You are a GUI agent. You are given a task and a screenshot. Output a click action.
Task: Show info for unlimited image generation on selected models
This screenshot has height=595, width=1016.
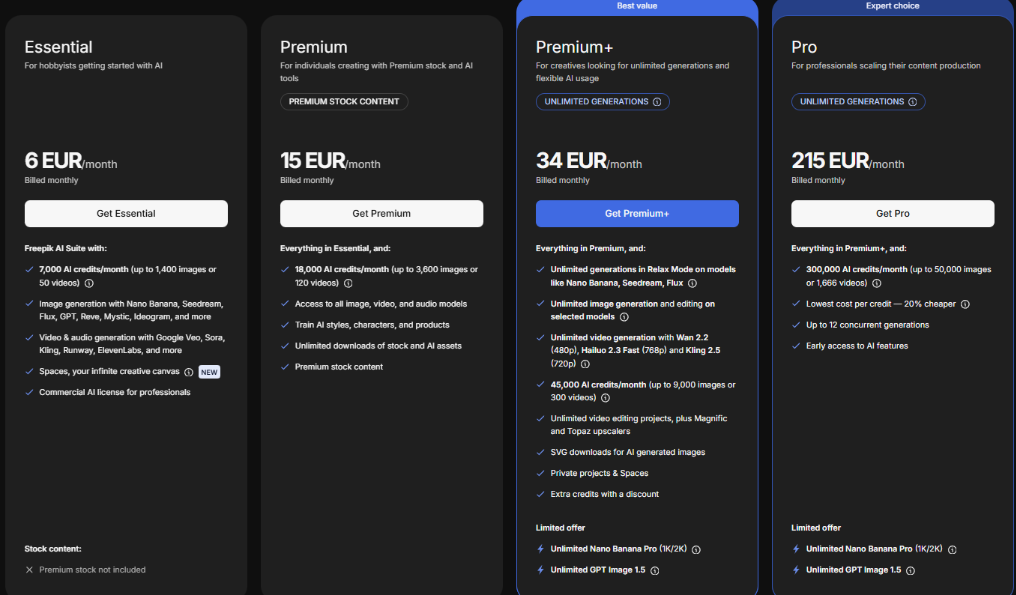(x=624, y=317)
